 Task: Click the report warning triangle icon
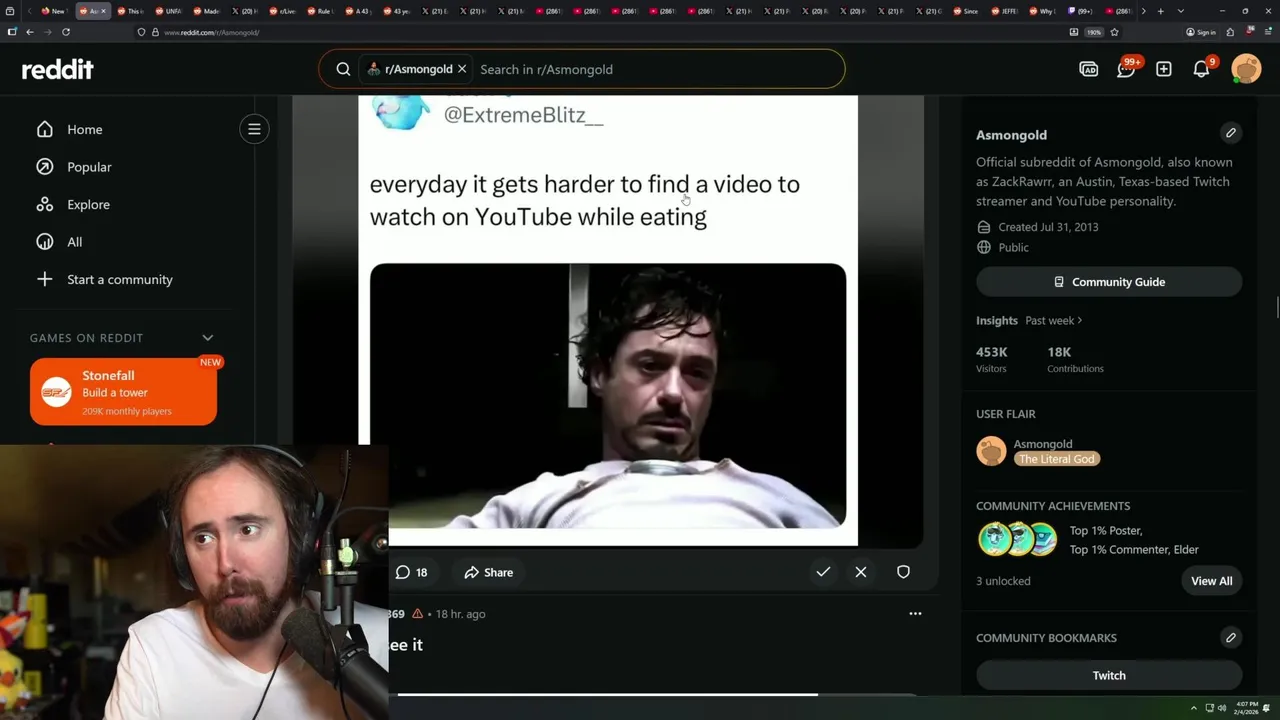tap(417, 614)
